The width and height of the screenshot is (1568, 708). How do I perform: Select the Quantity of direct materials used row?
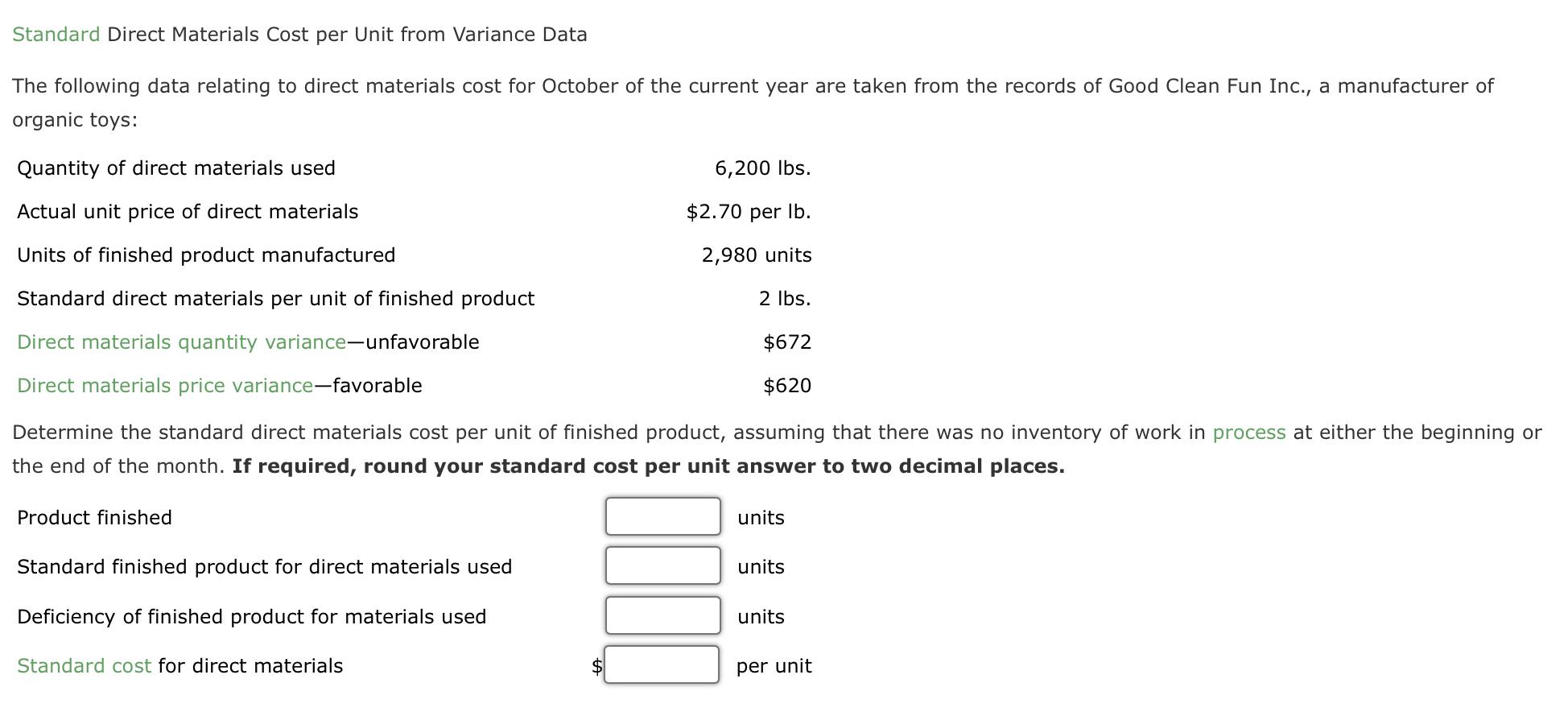pyautogui.click(x=177, y=168)
